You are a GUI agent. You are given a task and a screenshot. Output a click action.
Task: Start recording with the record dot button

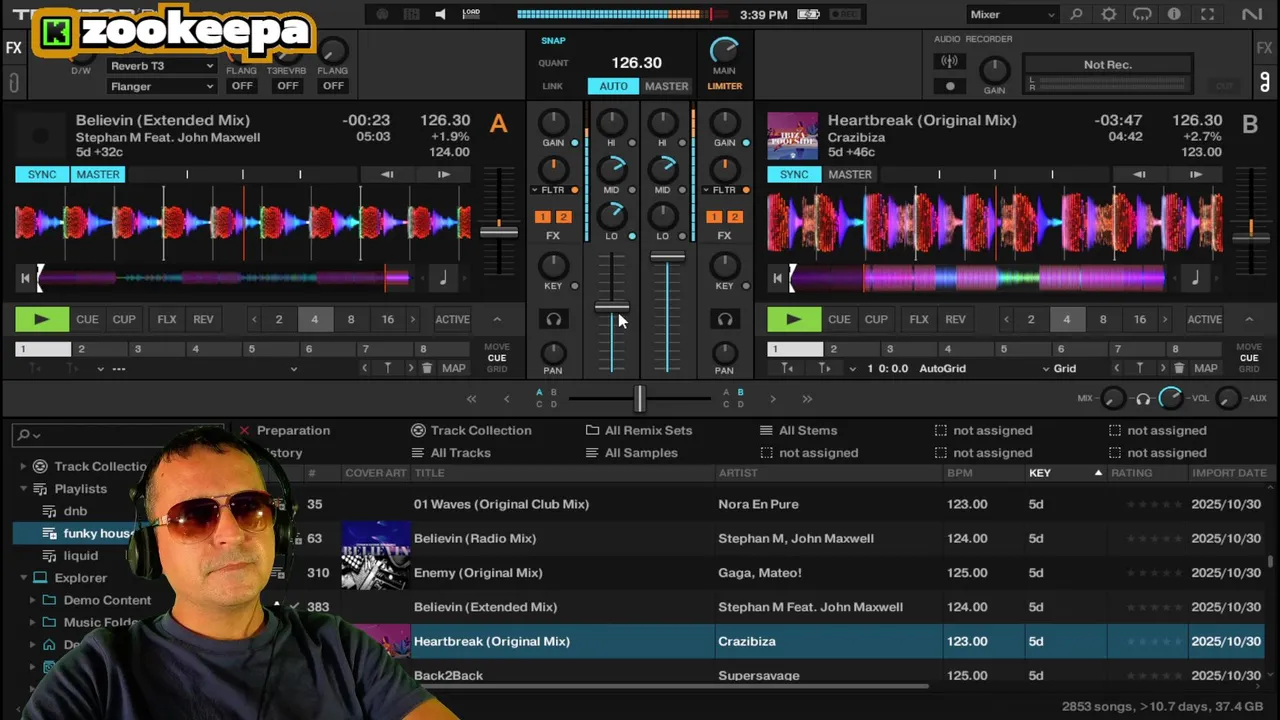pos(950,86)
